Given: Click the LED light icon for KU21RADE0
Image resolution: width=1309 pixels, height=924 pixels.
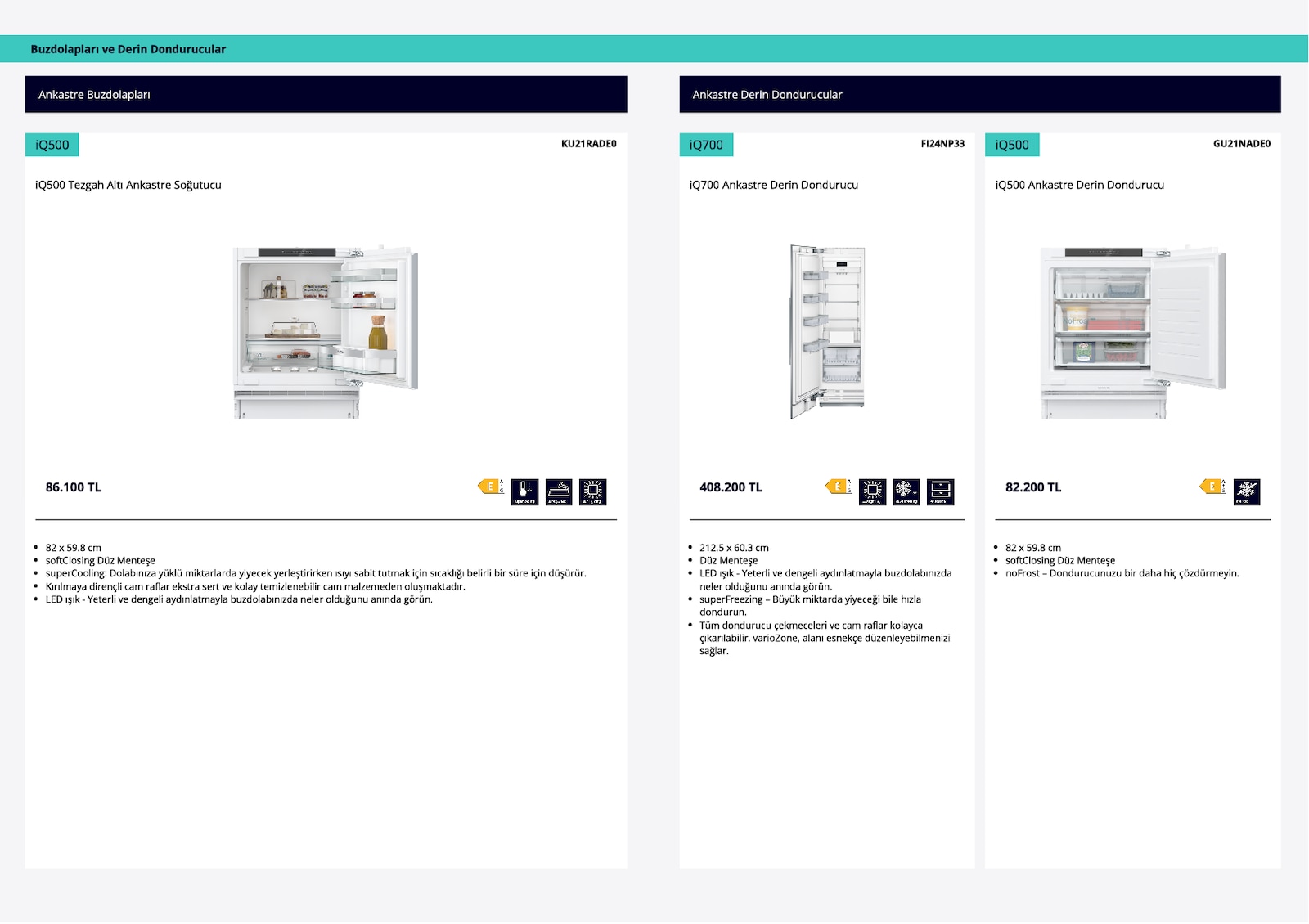Looking at the screenshot, I should [x=592, y=491].
